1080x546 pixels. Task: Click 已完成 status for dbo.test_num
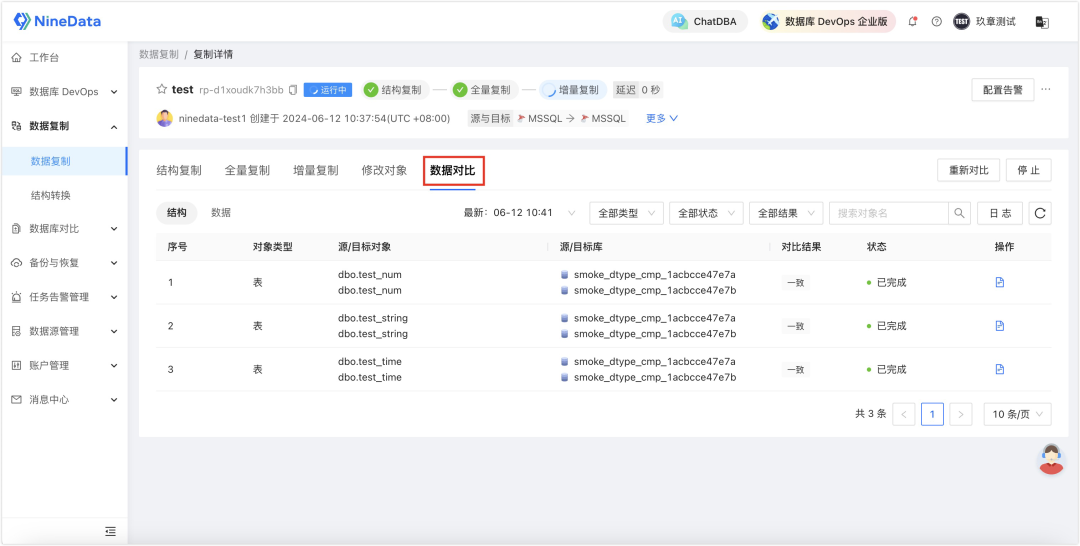tap(886, 282)
